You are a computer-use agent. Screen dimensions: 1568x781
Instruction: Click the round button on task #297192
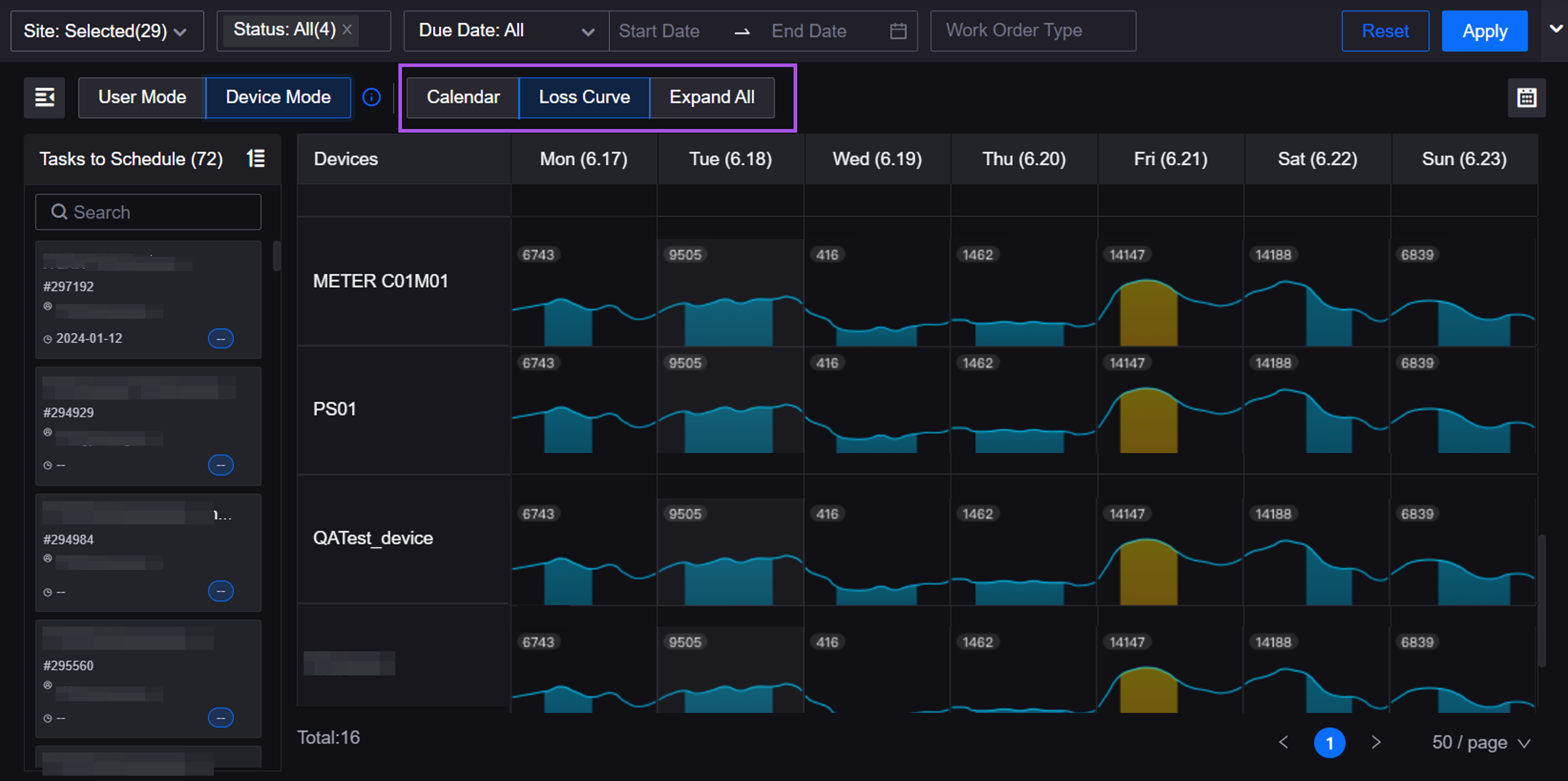pos(220,338)
